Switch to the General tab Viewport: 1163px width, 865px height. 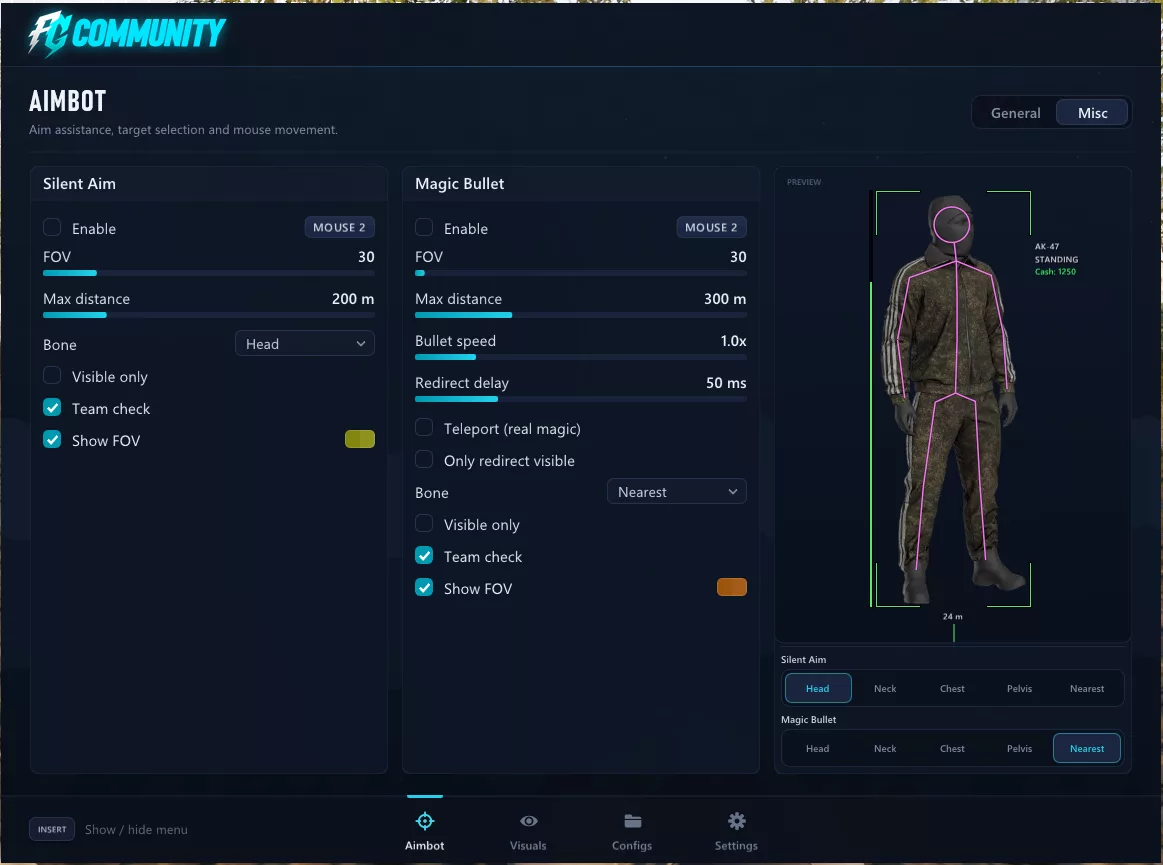[1015, 113]
